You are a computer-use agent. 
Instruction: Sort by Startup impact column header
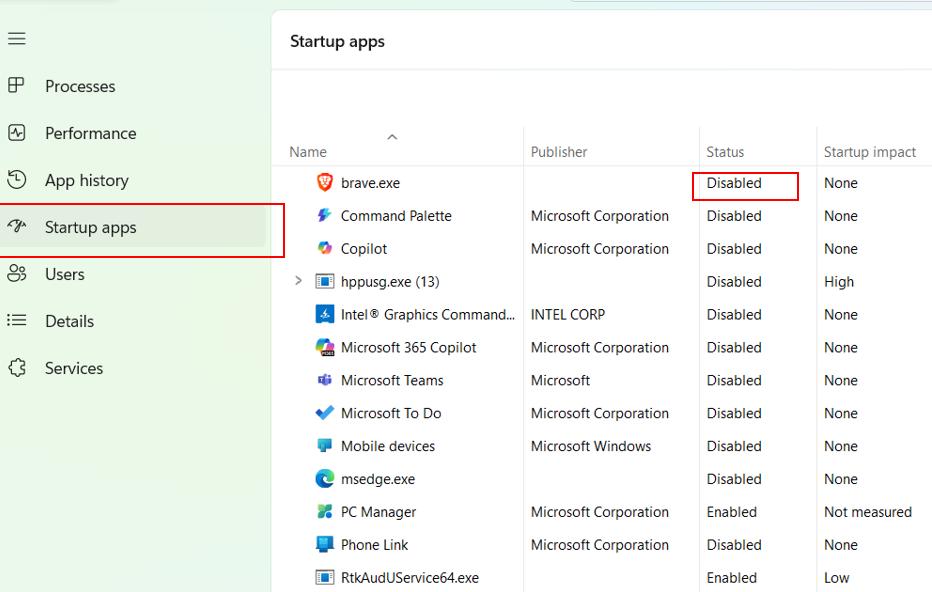(x=870, y=152)
